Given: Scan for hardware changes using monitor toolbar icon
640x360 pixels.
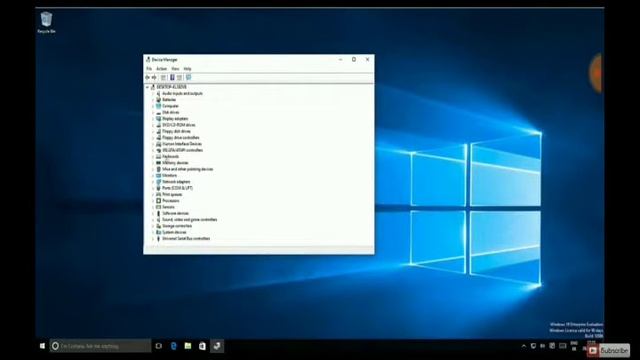Looking at the screenshot, I should [189, 78].
